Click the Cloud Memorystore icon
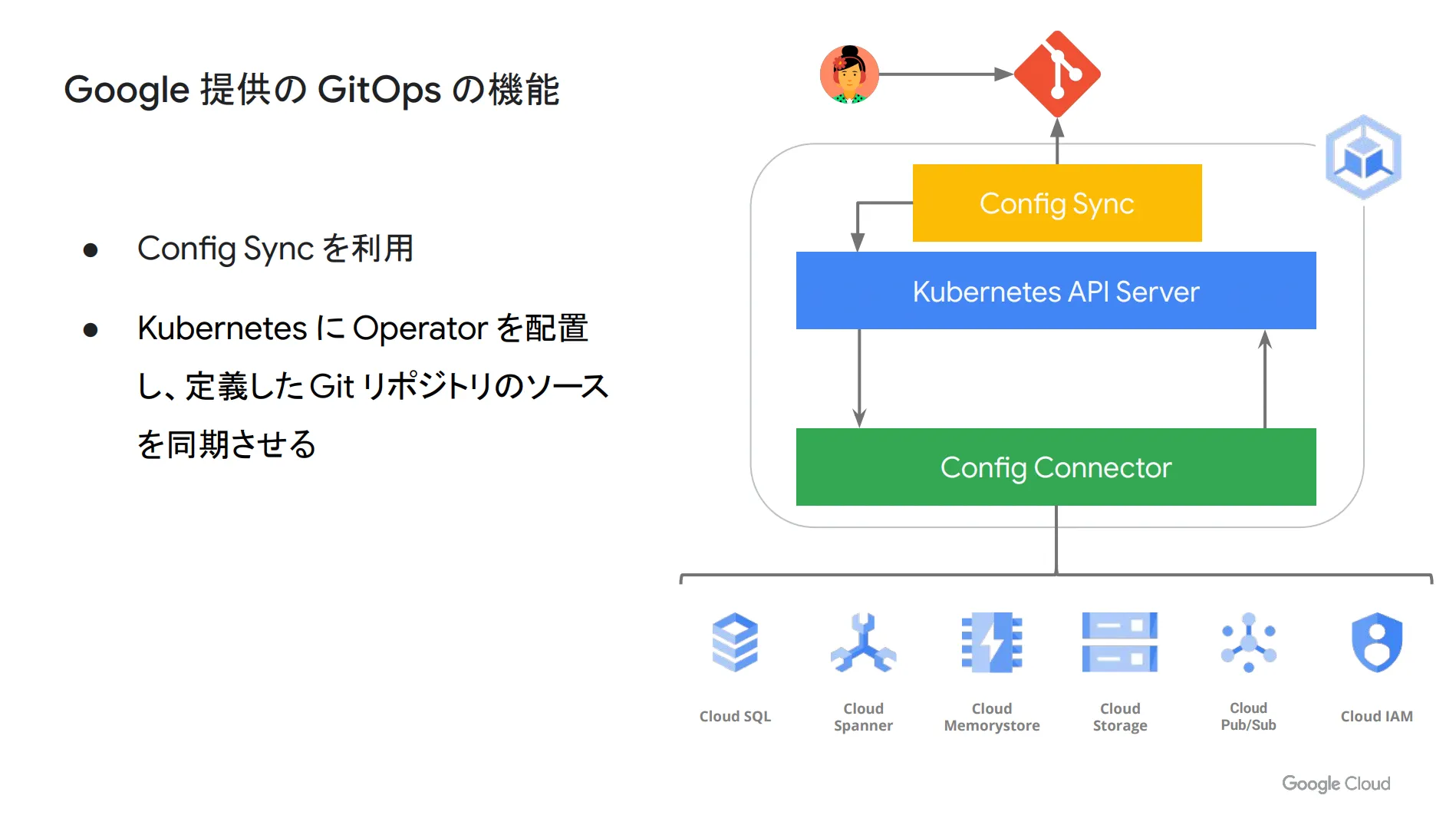 [x=992, y=642]
